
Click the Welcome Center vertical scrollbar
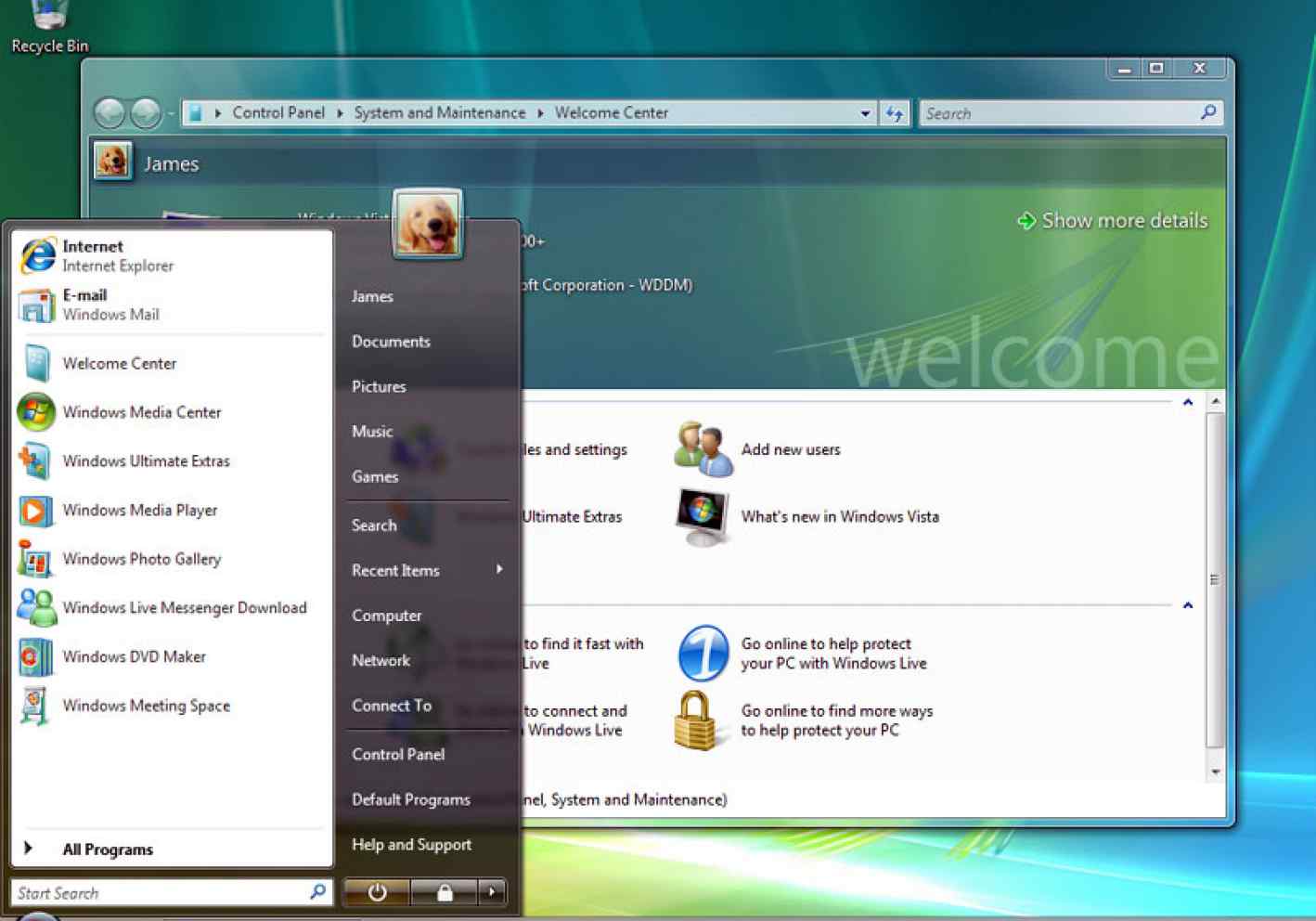(1214, 580)
